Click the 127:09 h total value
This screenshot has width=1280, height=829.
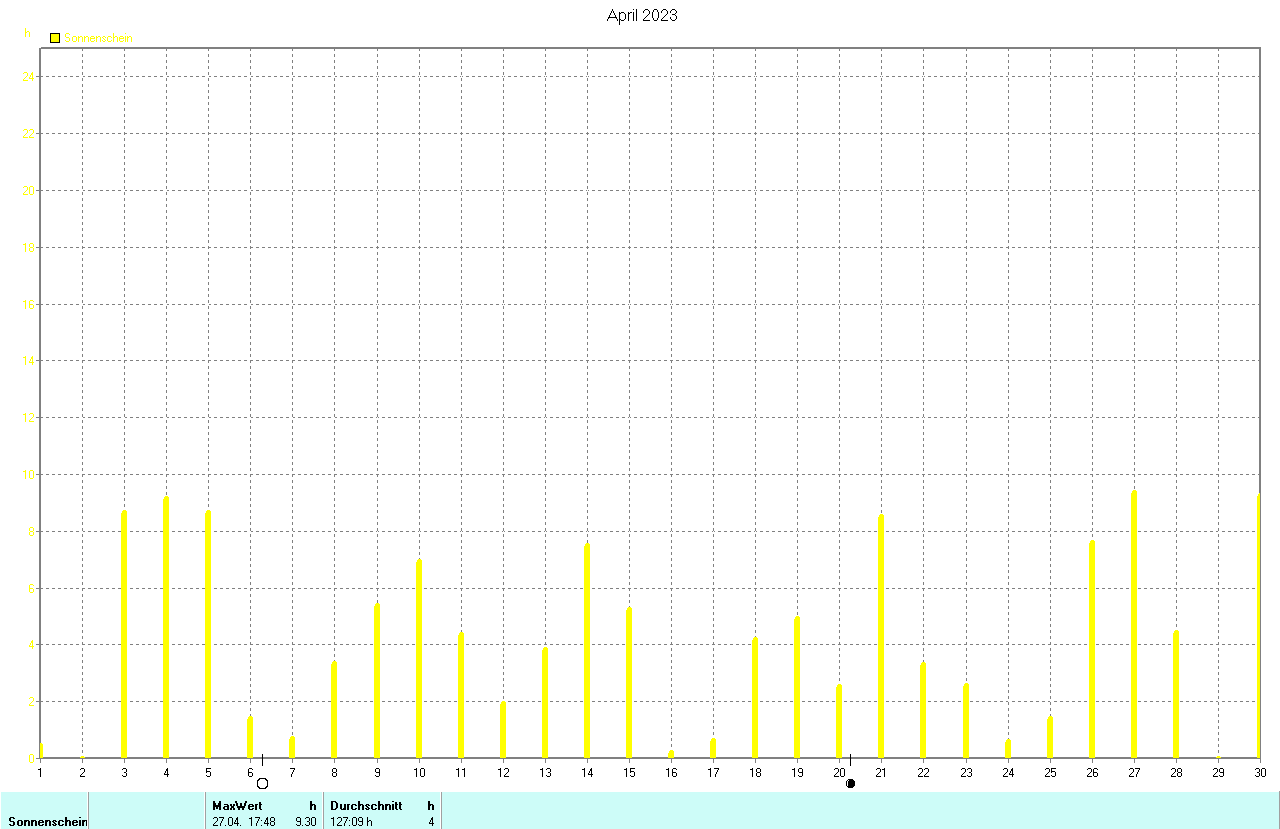pyautogui.click(x=351, y=822)
